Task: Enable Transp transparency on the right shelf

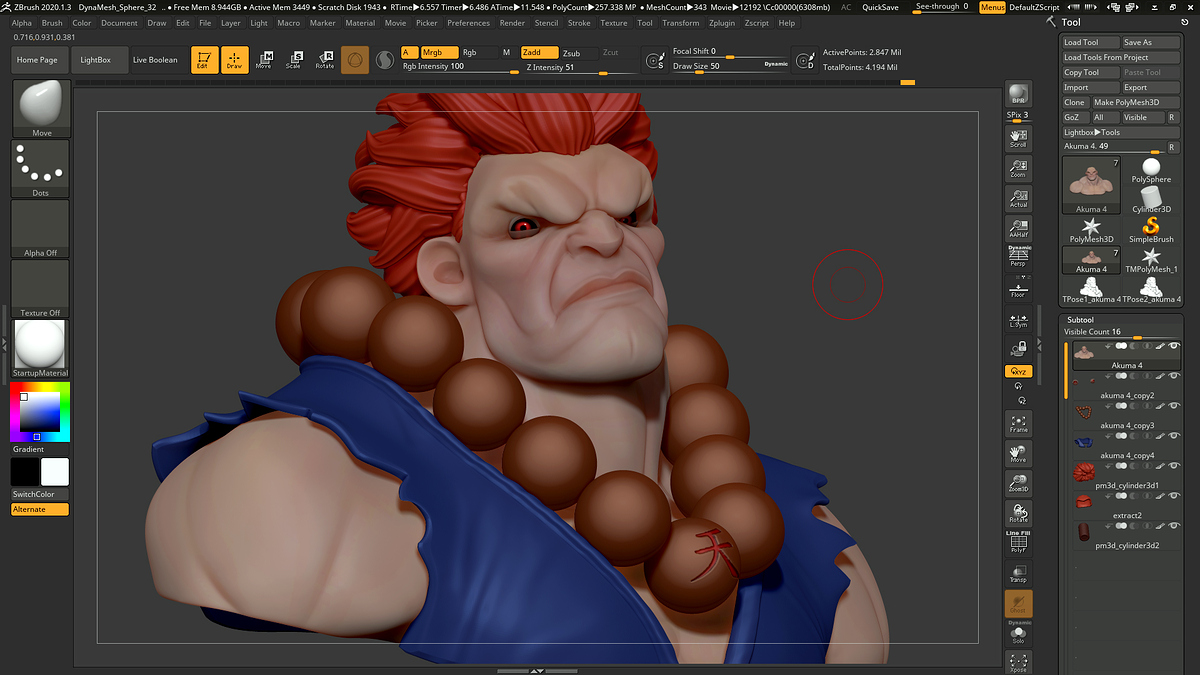Action: pos(1018,571)
